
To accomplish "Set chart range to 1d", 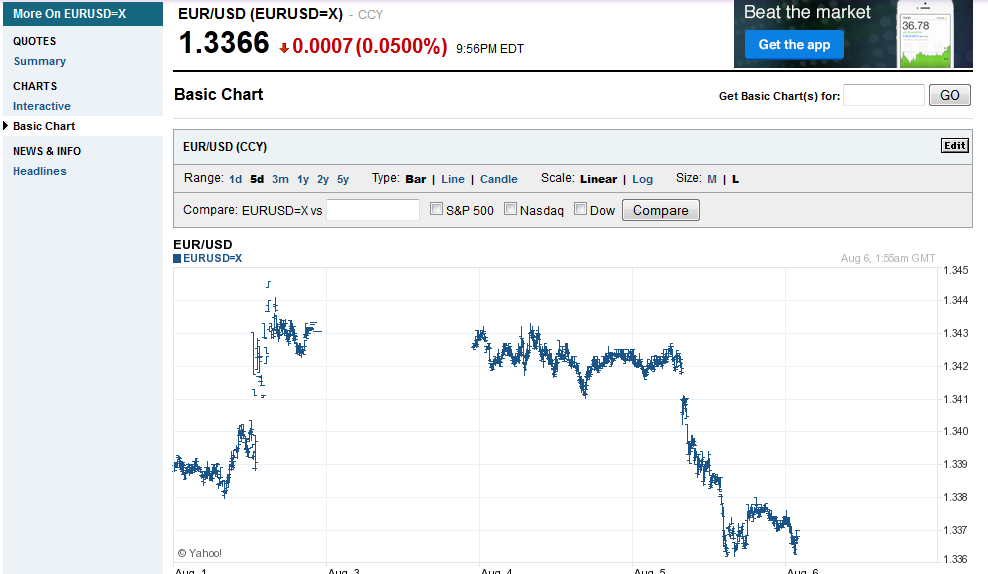I will click(x=236, y=179).
